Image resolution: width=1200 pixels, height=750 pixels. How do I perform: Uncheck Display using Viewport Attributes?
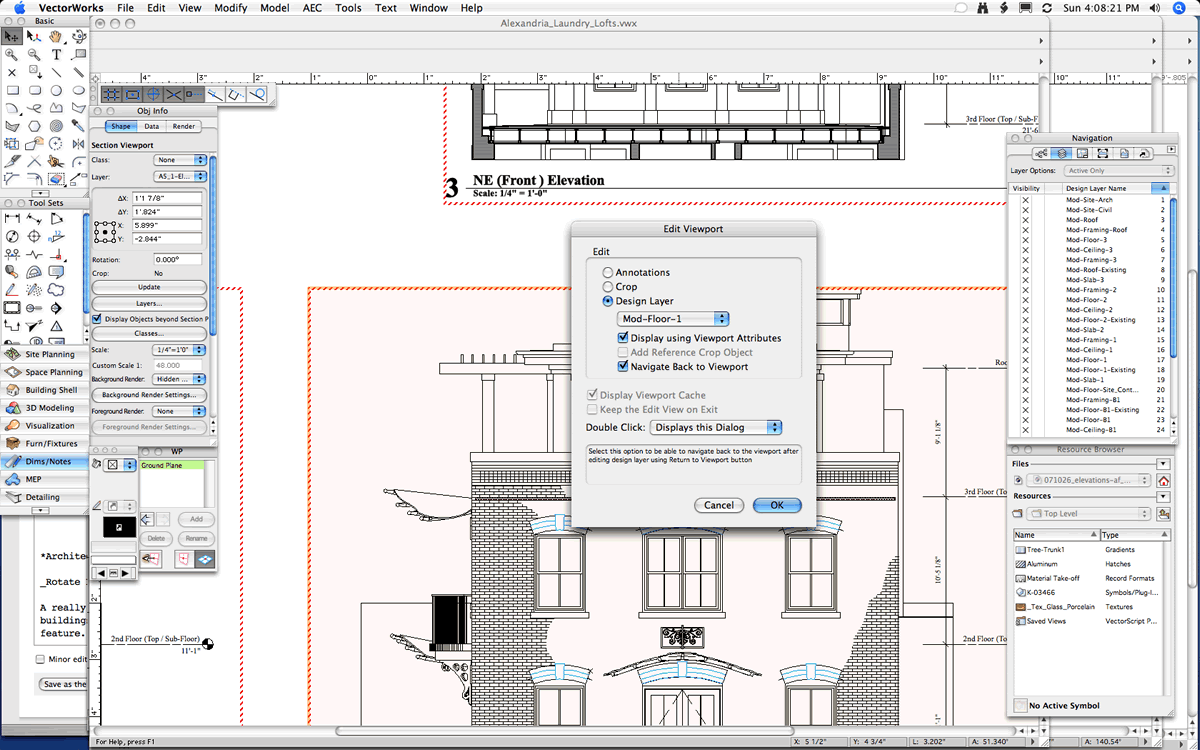click(622, 337)
